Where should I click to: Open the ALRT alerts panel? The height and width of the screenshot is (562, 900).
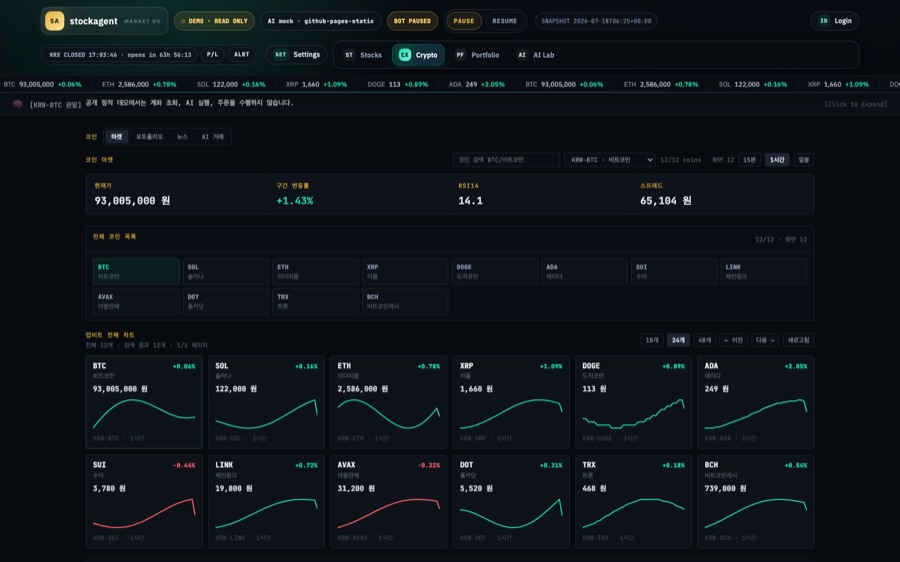pos(242,55)
